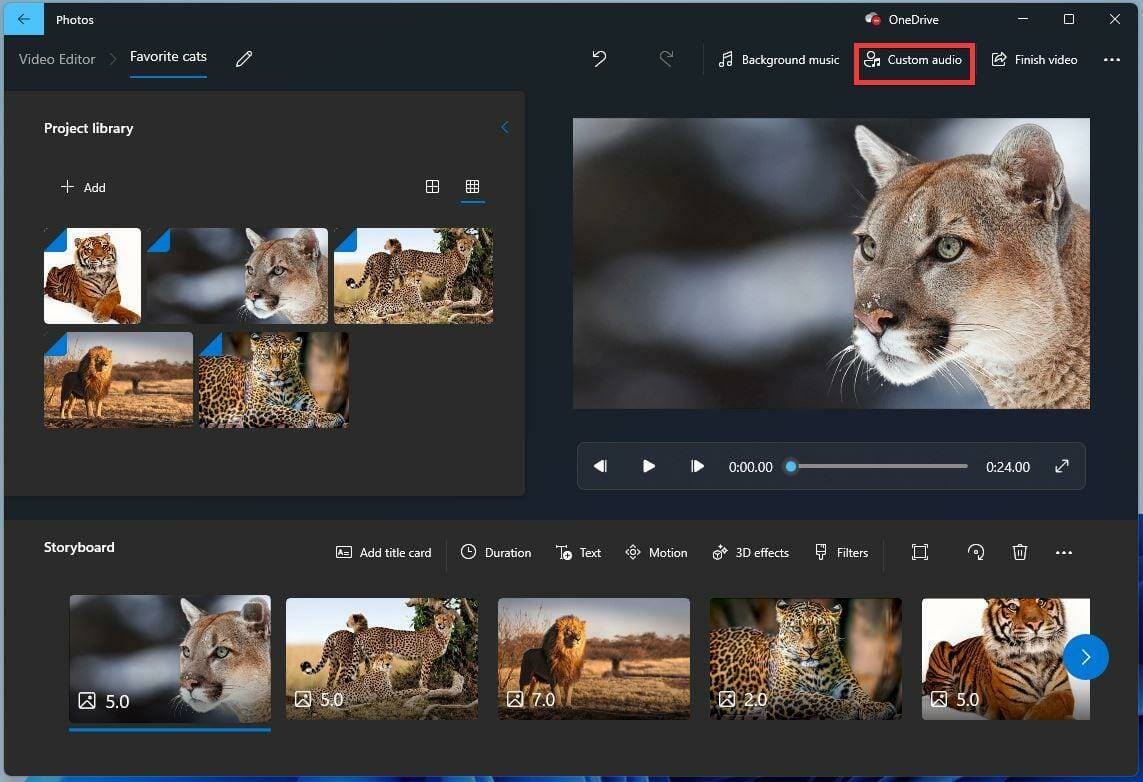Viewport: 1143px width, 782px height.
Task: Open the storyboard overflow menu
Action: [x=1064, y=552]
